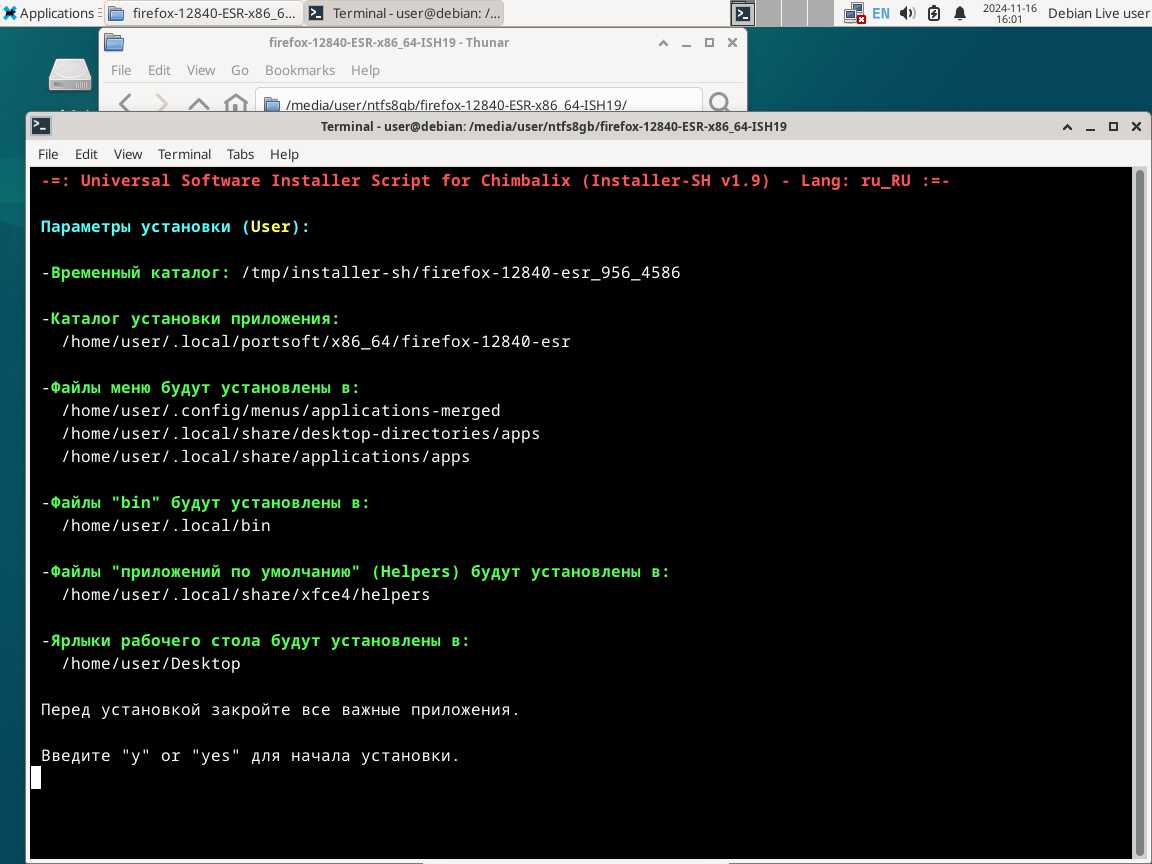This screenshot has height=864, width=1152.
Task: Open the Debian Live user menu
Action: [1098, 13]
